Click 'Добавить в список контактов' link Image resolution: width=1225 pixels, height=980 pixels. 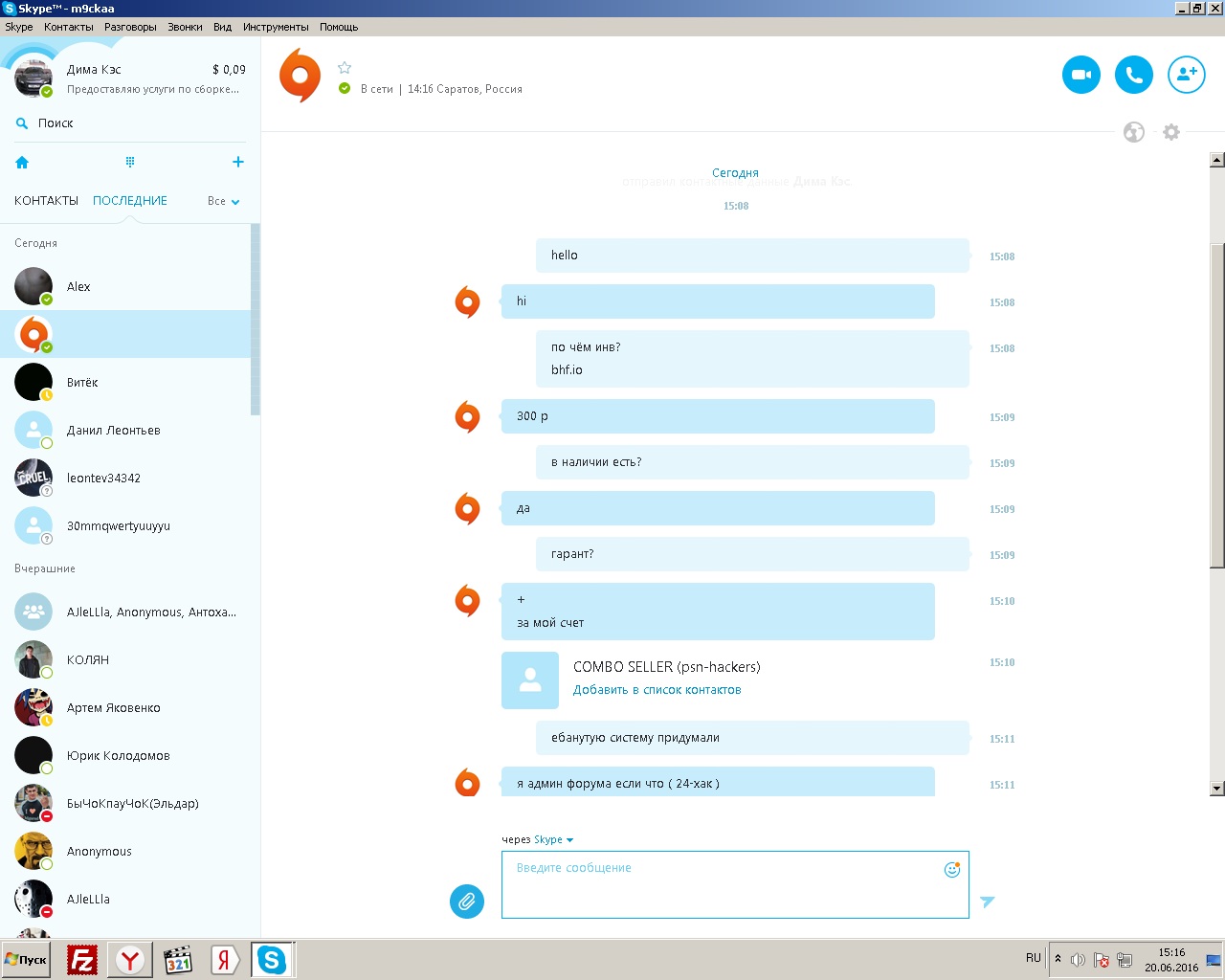[657, 690]
